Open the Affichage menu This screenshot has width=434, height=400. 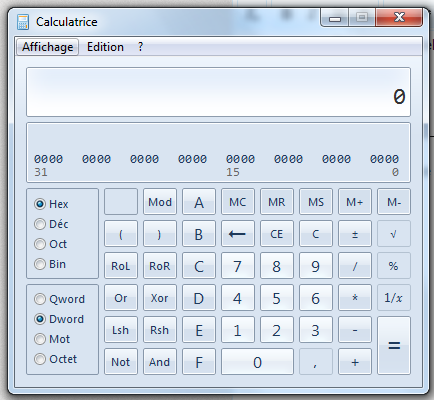click(x=48, y=47)
